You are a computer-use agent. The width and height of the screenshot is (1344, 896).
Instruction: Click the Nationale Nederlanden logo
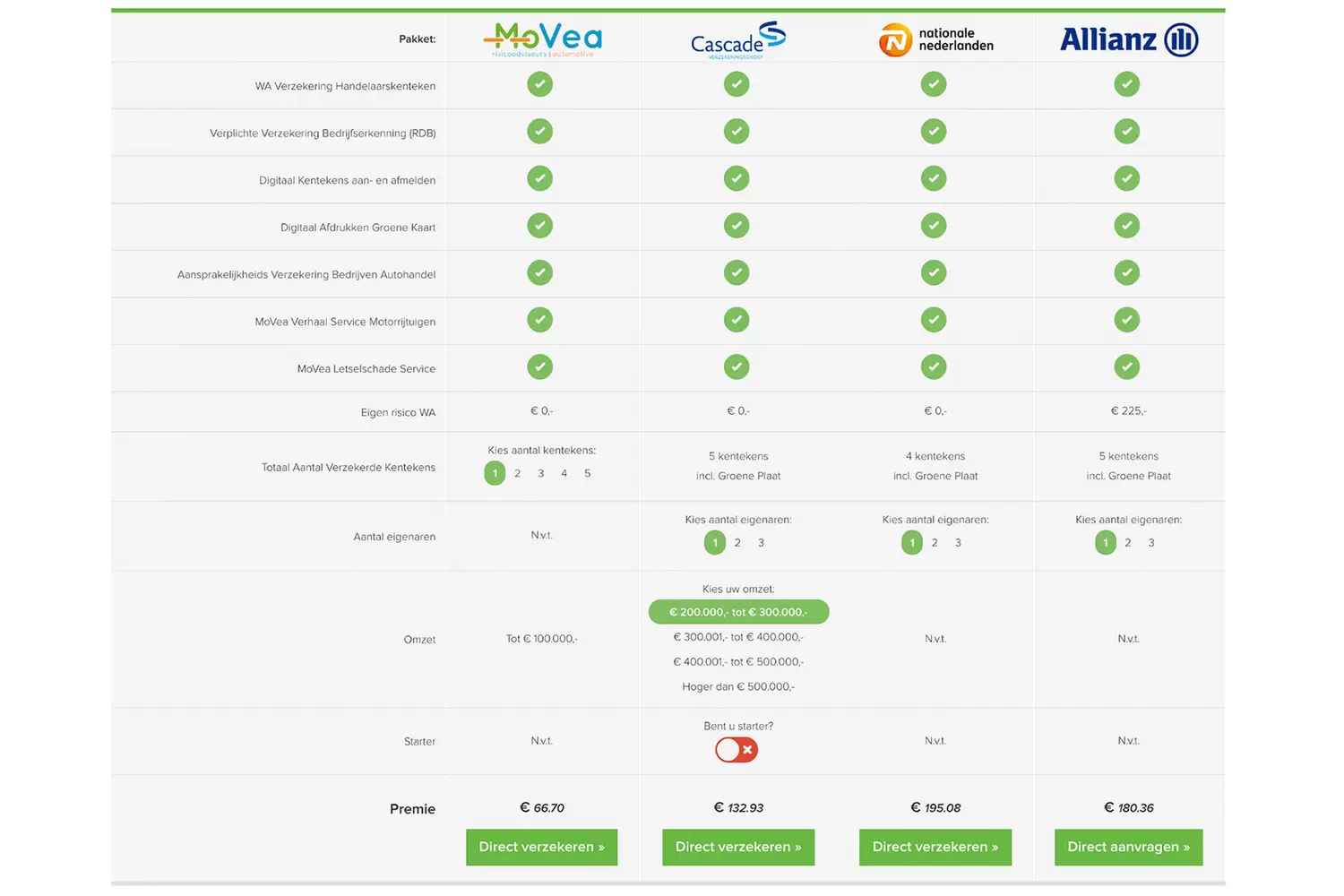(935, 39)
